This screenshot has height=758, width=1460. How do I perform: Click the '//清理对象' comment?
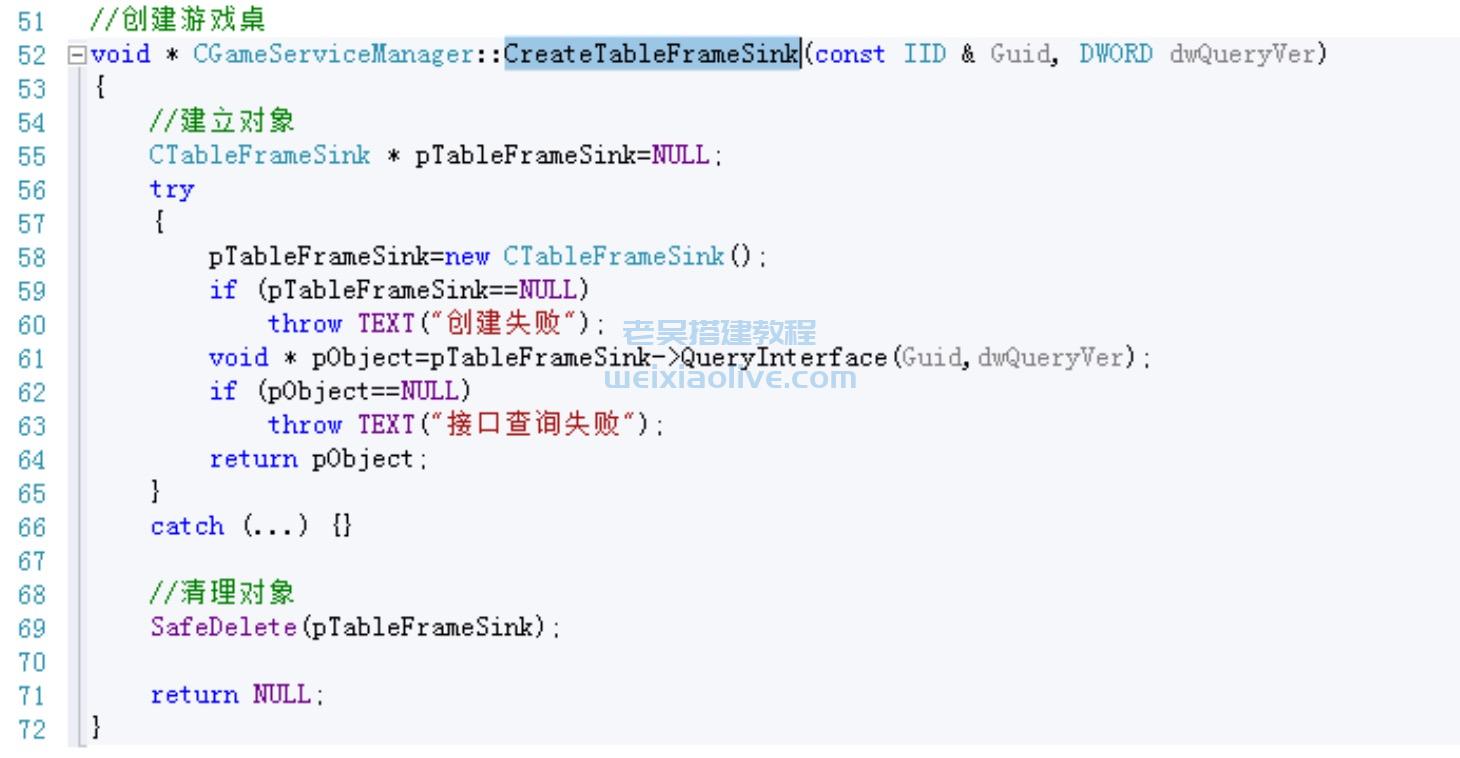click(222, 593)
